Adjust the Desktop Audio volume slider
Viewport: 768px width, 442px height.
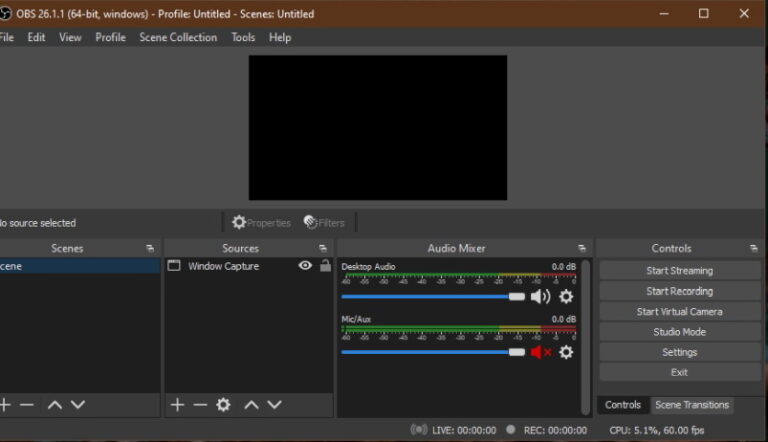(x=433, y=296)
